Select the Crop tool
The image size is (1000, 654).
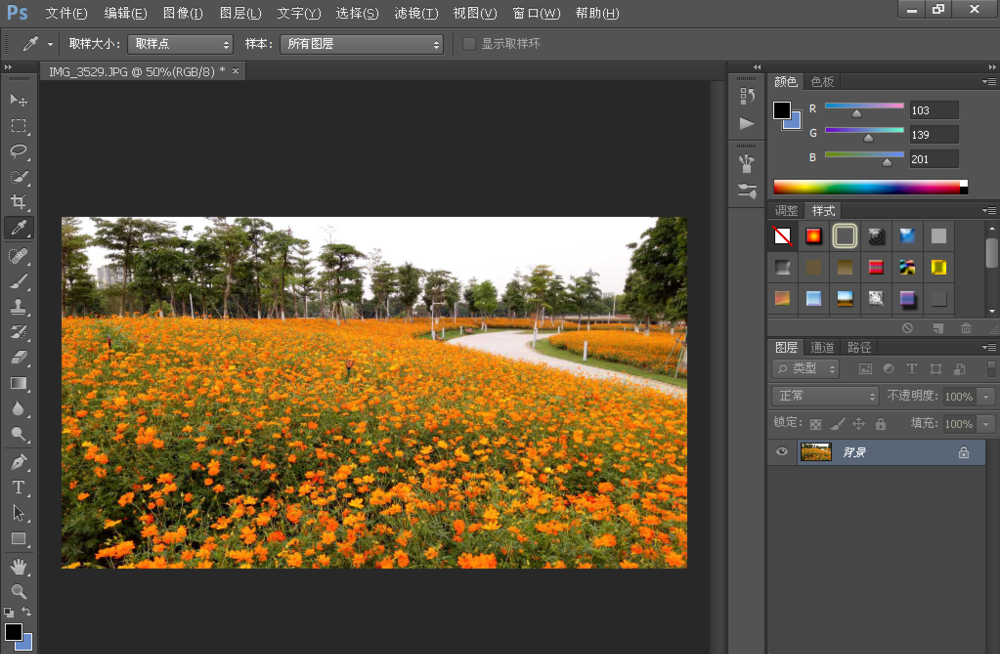[x=18, y=203]
